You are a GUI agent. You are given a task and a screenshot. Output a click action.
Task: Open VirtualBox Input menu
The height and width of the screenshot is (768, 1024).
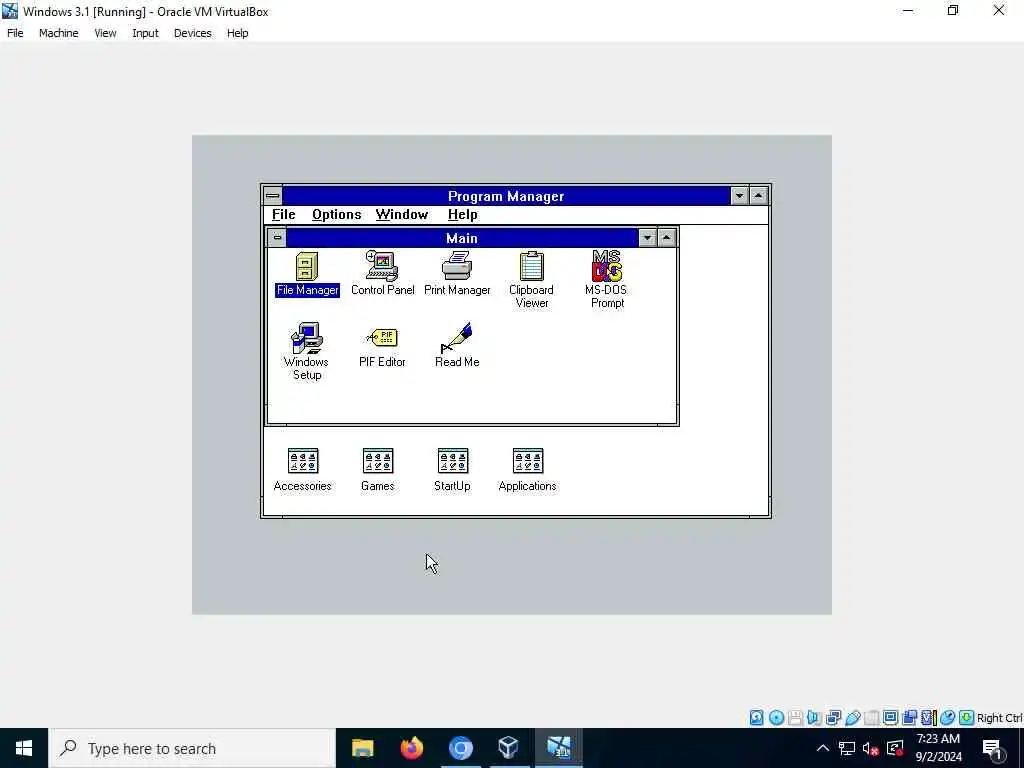(x=145, y=33)
